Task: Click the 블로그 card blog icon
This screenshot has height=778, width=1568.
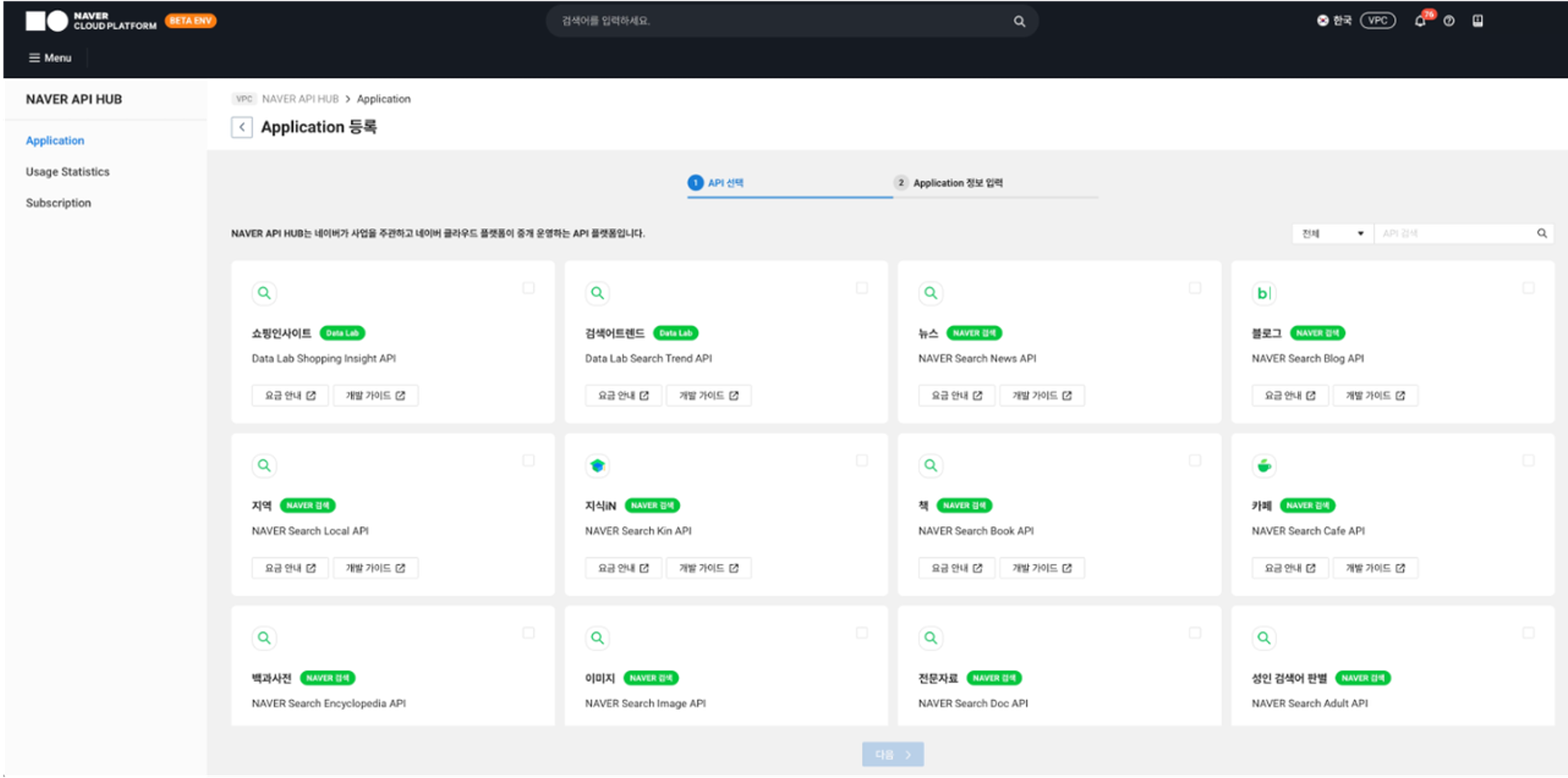Action: 1264,293
